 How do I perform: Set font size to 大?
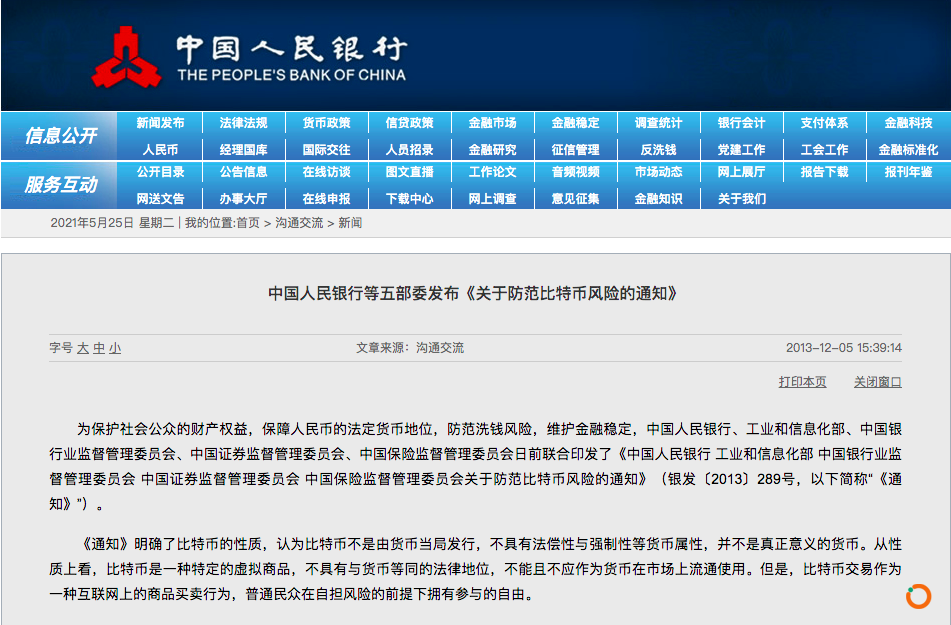[83, 348]
